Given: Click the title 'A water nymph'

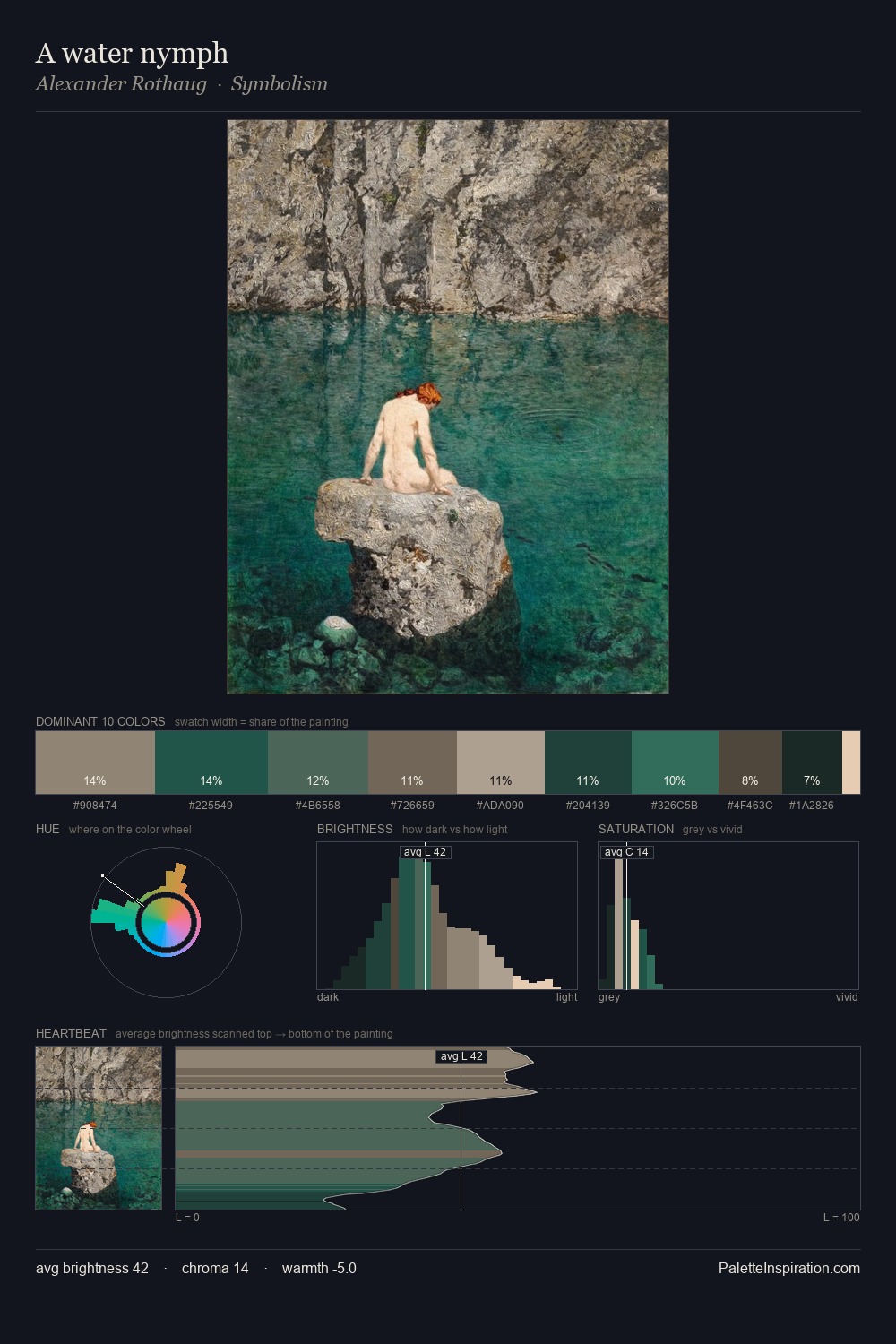Looking at the screenshot, I should coord(132,54).
